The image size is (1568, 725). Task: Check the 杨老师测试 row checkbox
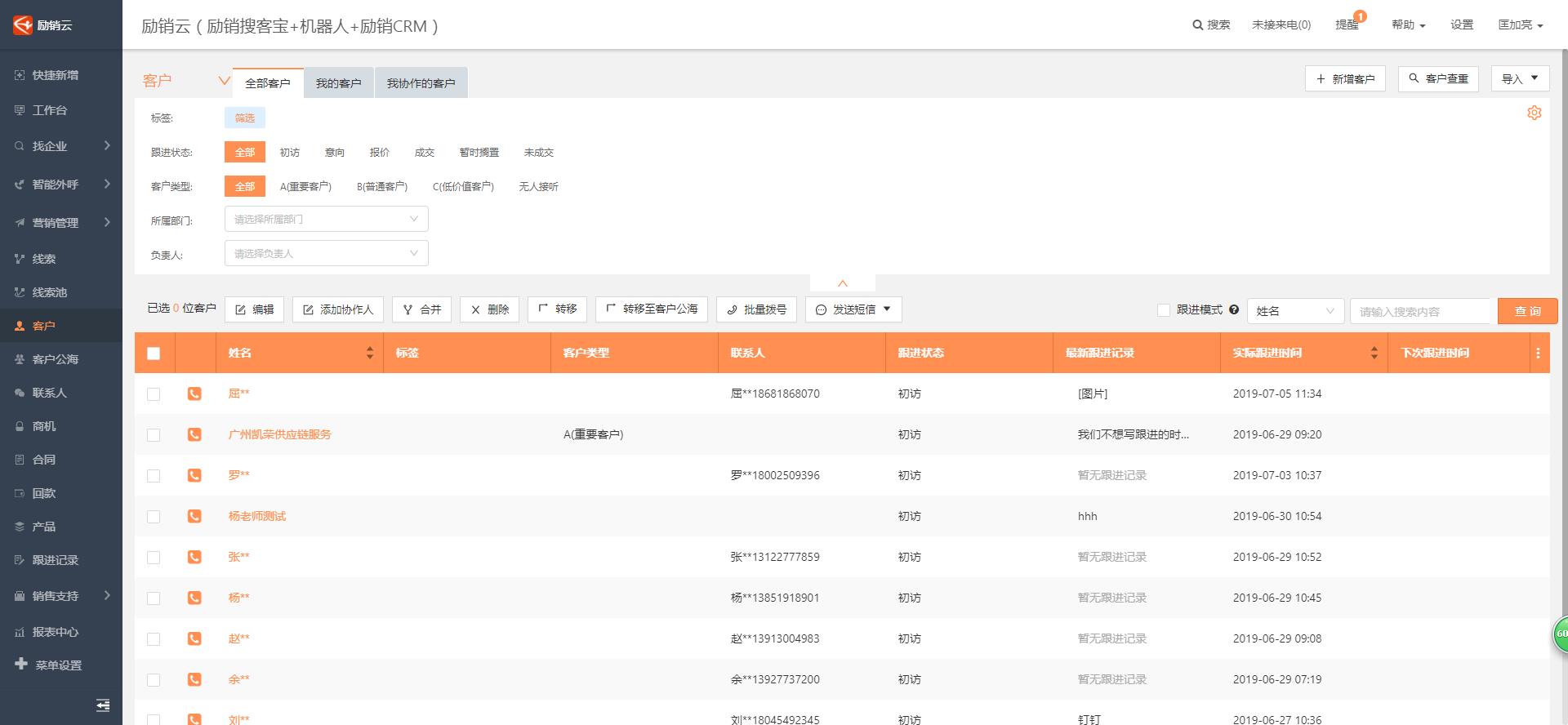click(x=154, y=517)
